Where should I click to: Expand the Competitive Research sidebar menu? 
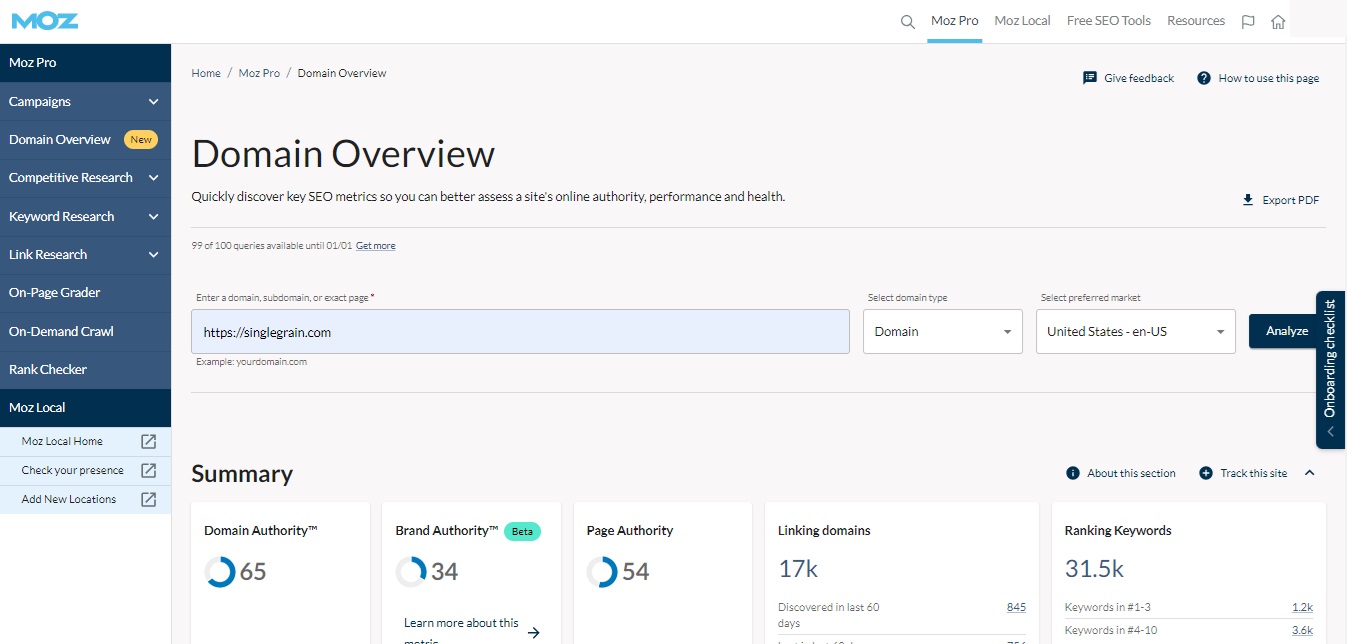(x=153, y=178)
